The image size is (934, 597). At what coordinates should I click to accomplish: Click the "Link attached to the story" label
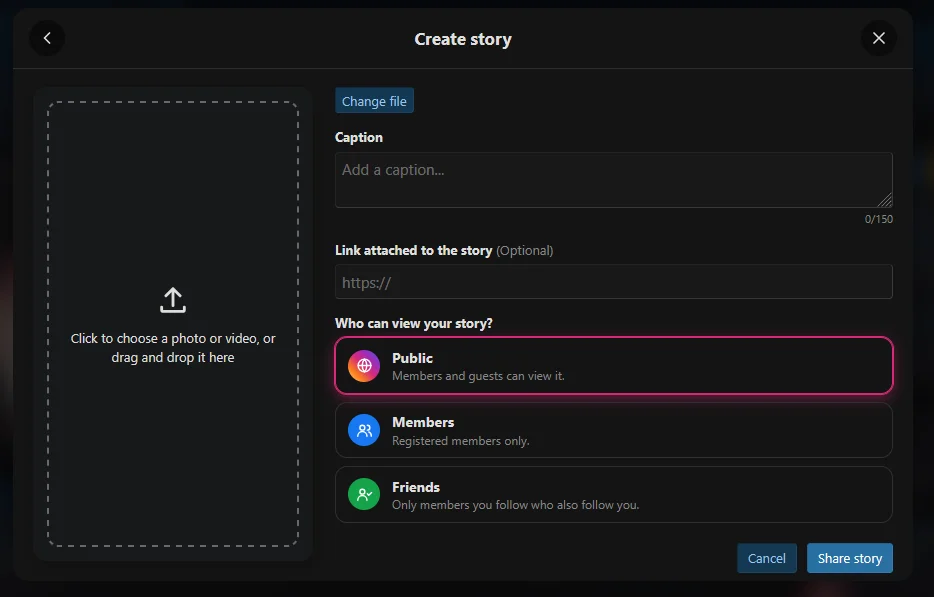pyautogui.click(x=413, y=250)
